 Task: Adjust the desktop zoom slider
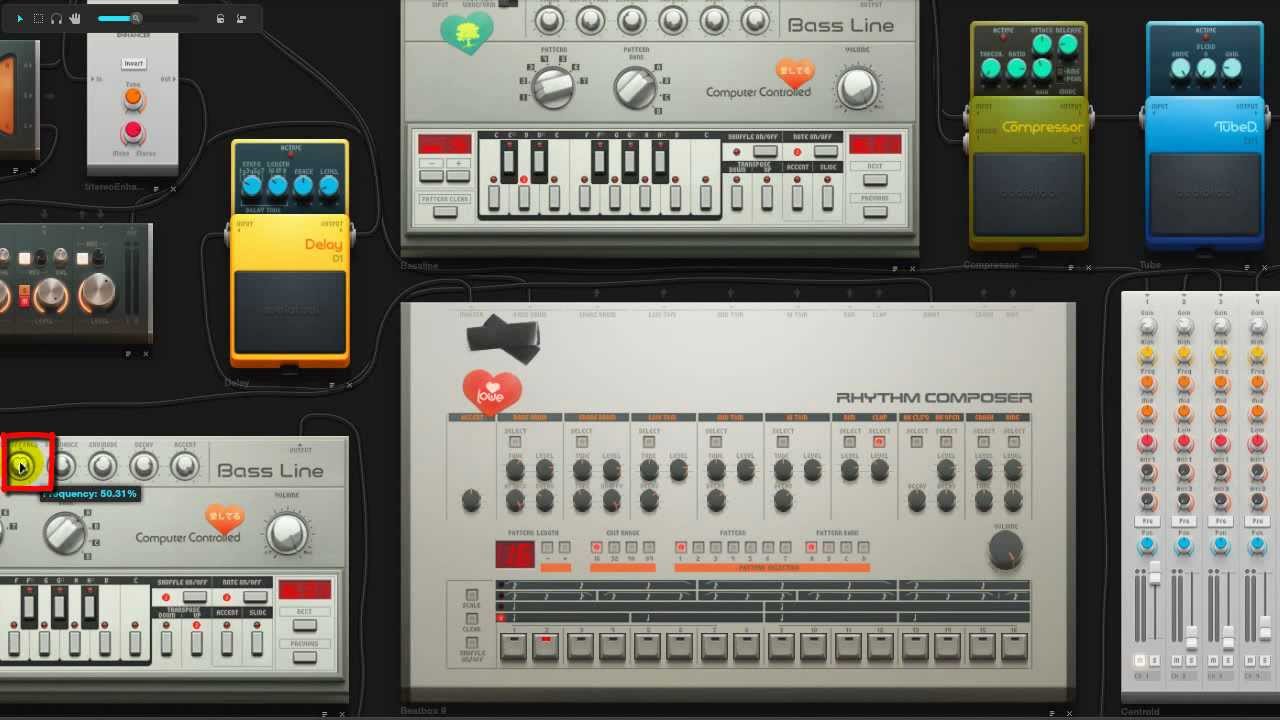pyautogui.click(x=148, y=18)
